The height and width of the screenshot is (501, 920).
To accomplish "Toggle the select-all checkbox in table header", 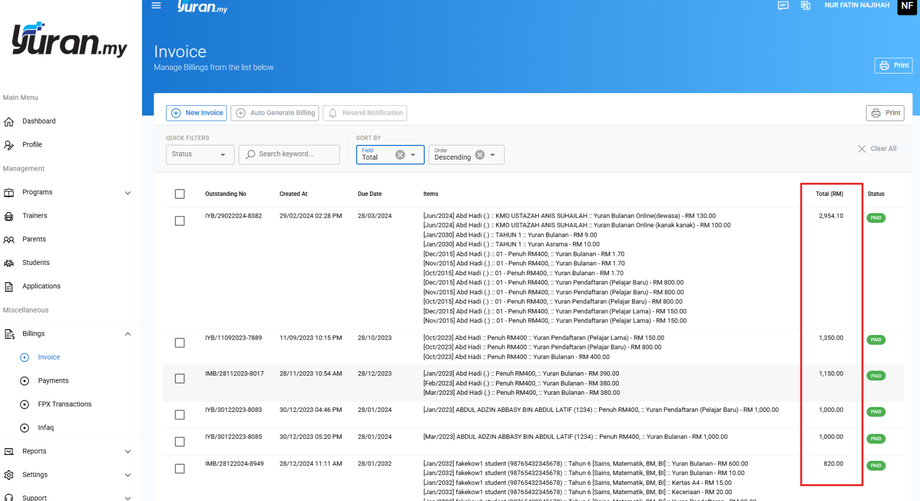I will click(x=180, y=194).
